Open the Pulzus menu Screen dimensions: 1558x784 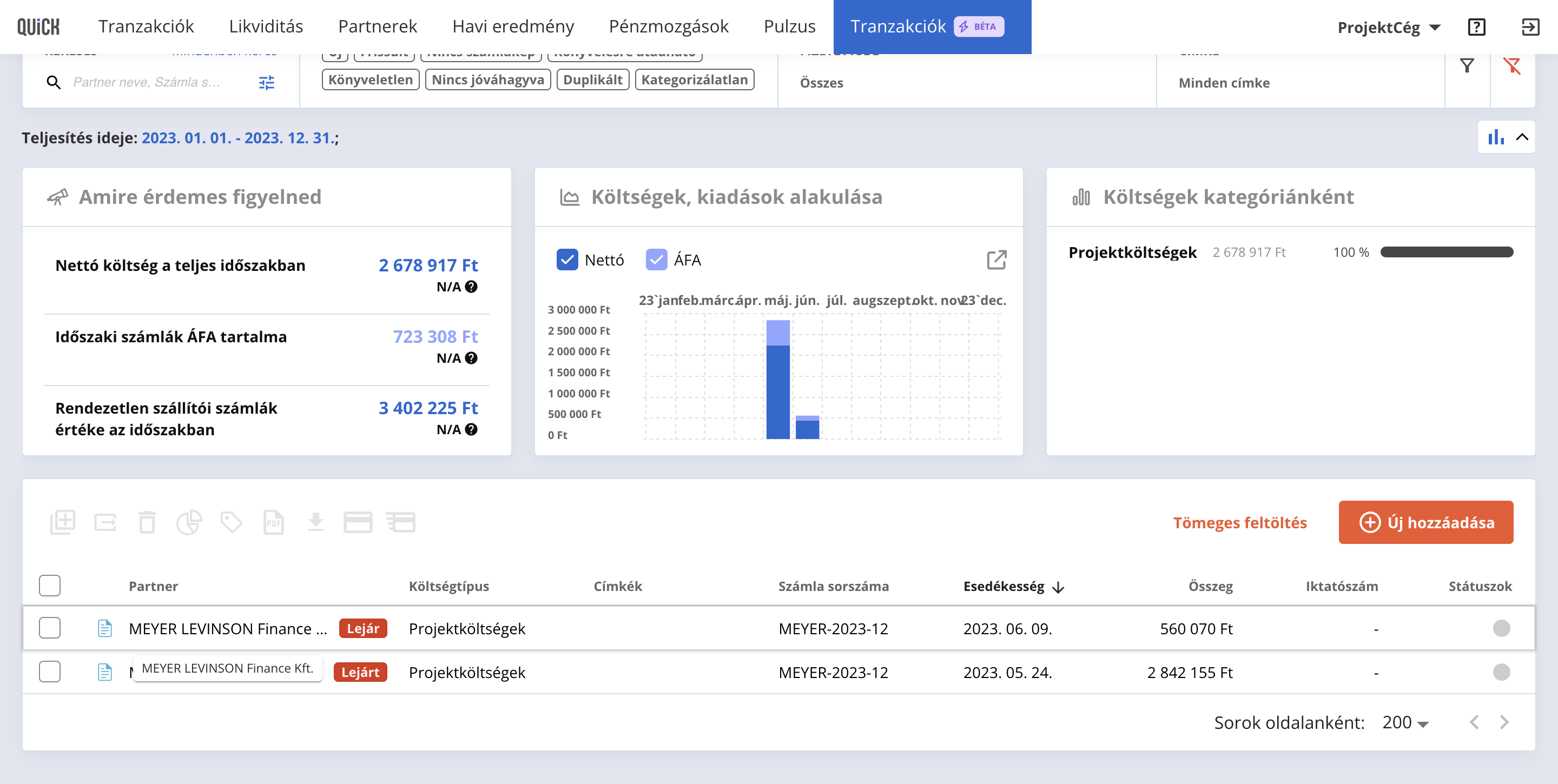(x=789, y=26)
